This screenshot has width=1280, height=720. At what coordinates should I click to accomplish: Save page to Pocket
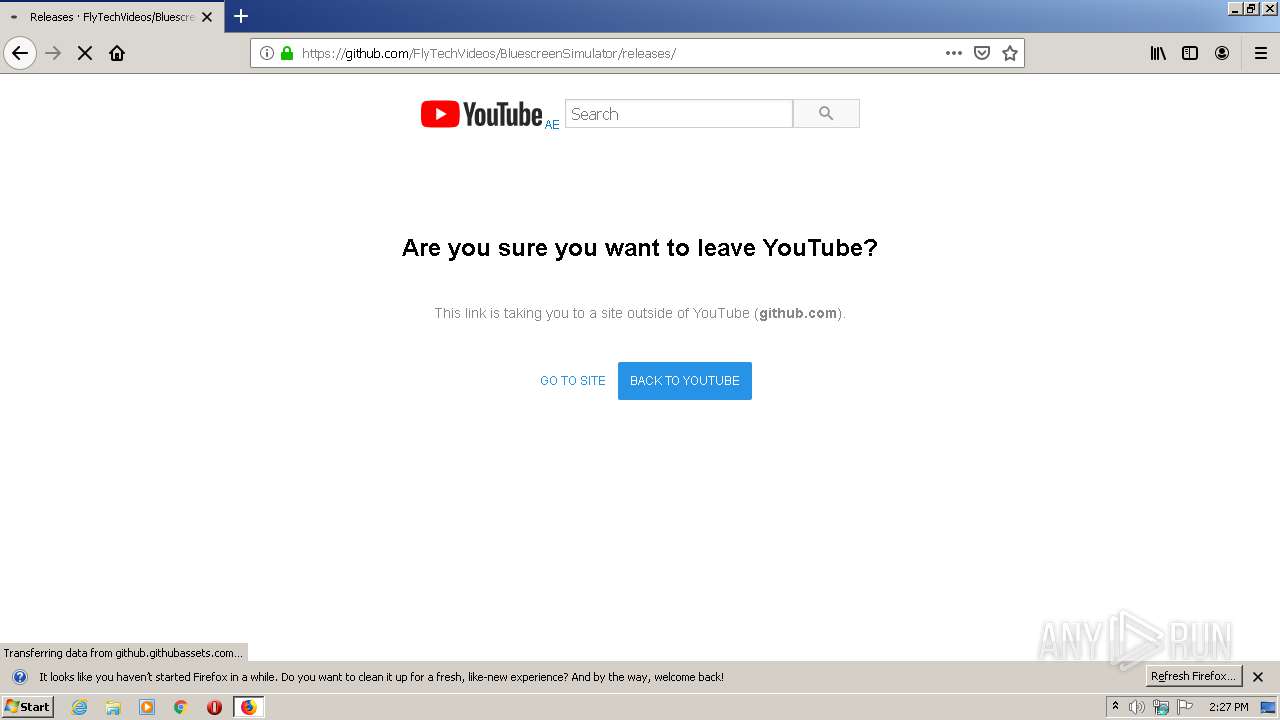[x=982, y=53]
